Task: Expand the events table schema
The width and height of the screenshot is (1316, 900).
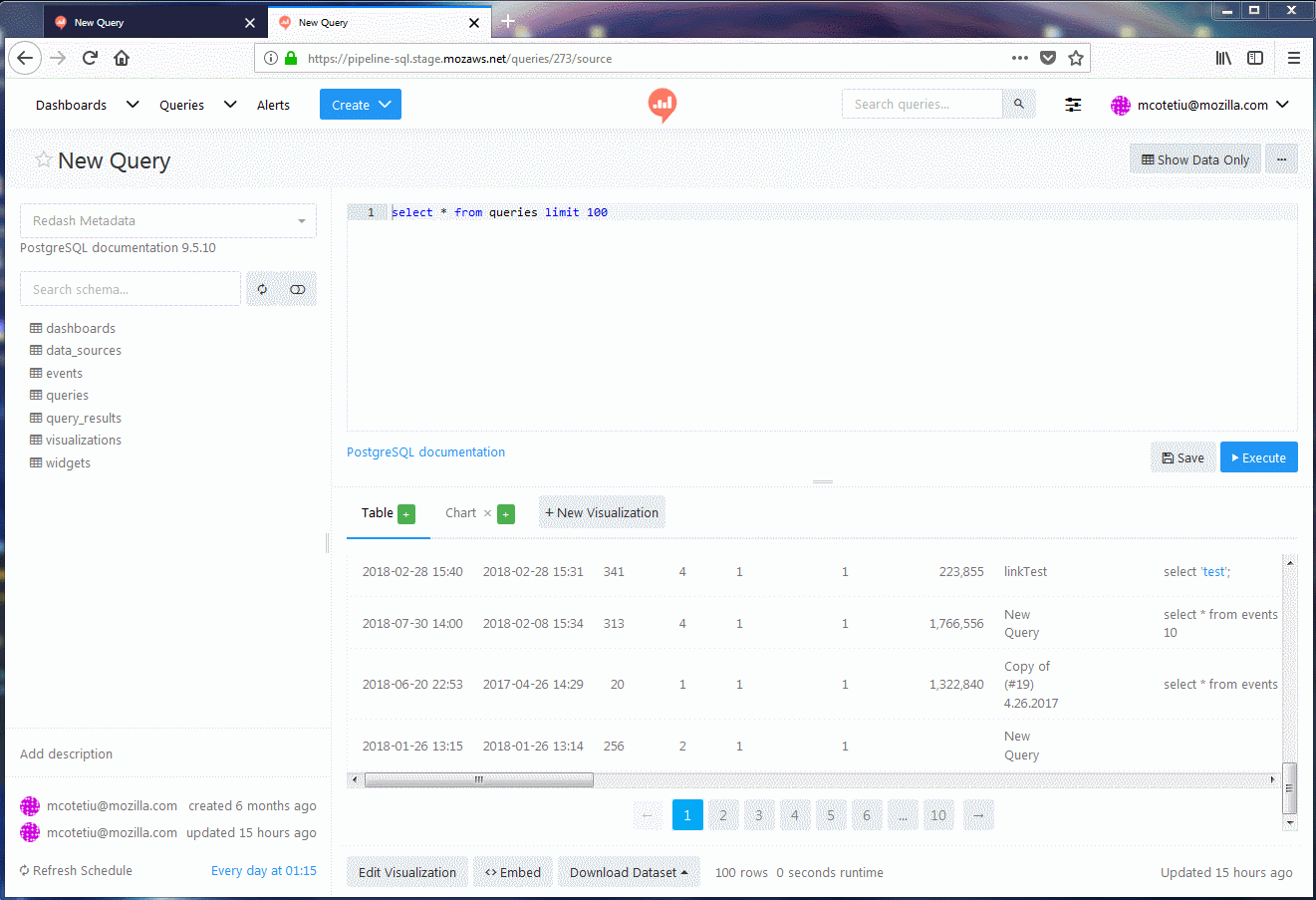Action: click(62, 372)
